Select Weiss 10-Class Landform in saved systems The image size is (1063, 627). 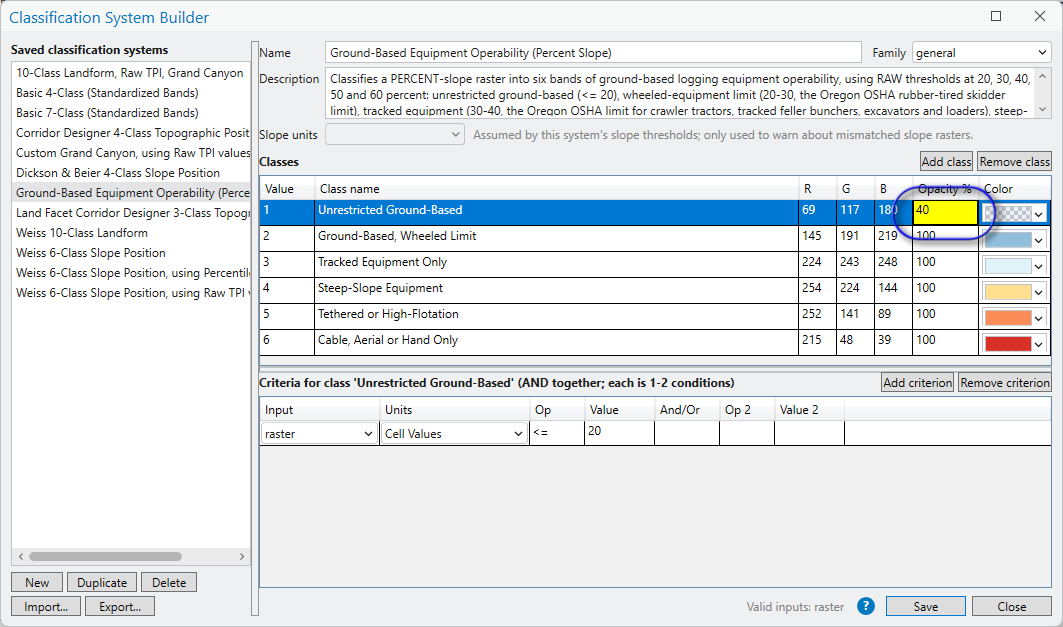pos(82,232)
